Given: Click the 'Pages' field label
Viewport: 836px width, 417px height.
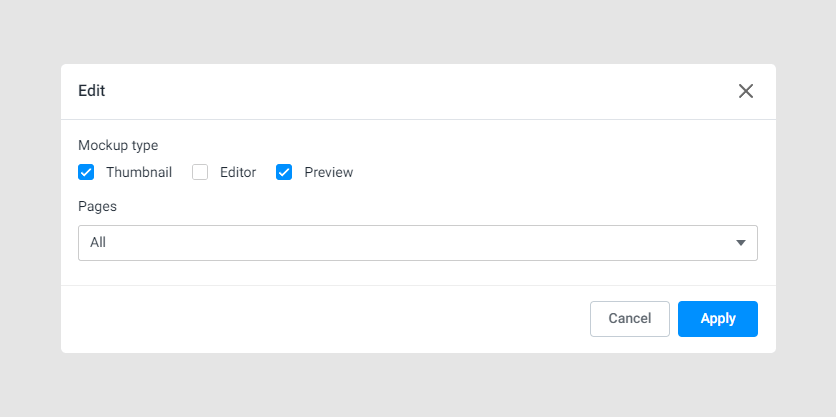Looking at the screenshot, I should (97, 206).
